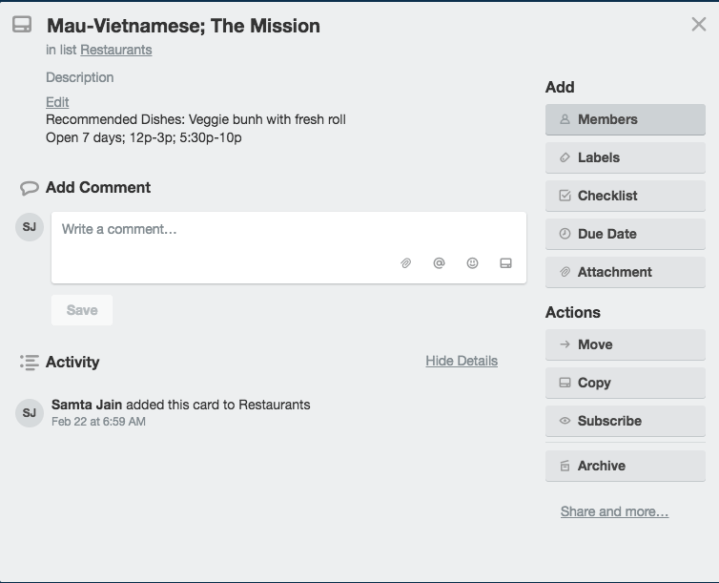
Task: Click the attachment paperclip icon in comment box
Action: coord(406,263)
